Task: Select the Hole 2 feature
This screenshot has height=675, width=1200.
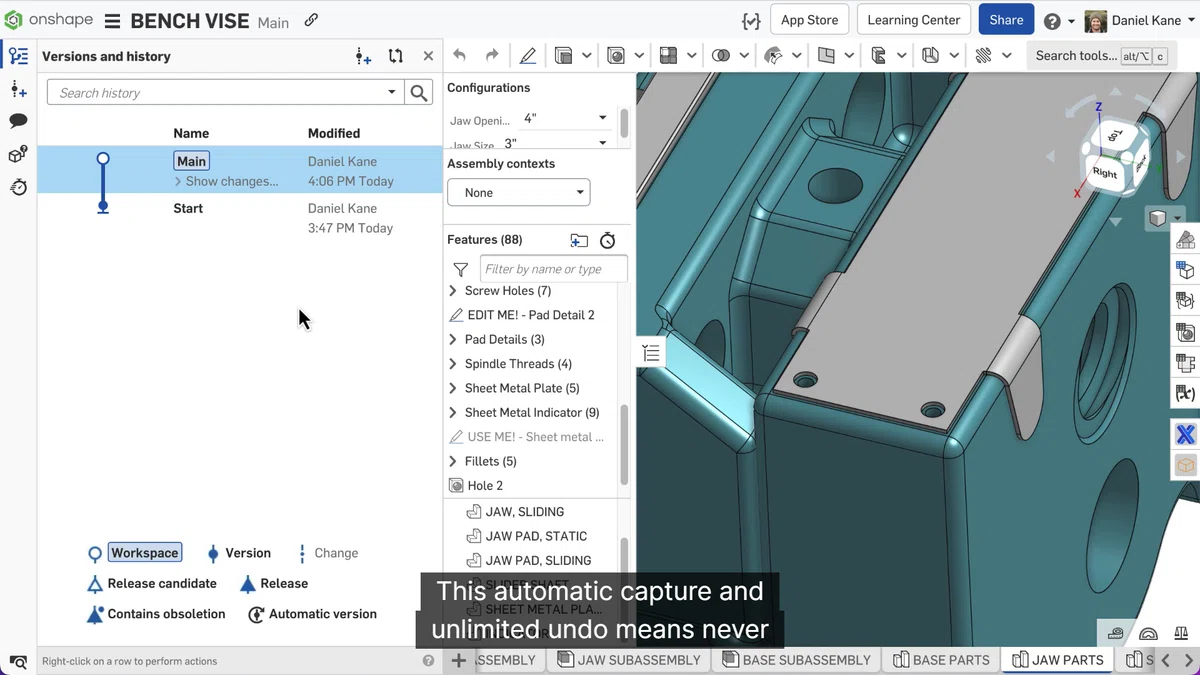Action: [485, 486]
